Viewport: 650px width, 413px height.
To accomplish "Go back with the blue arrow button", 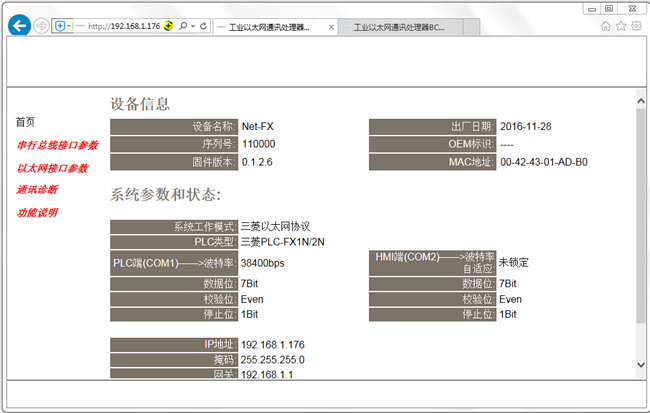I will (19, 26).
